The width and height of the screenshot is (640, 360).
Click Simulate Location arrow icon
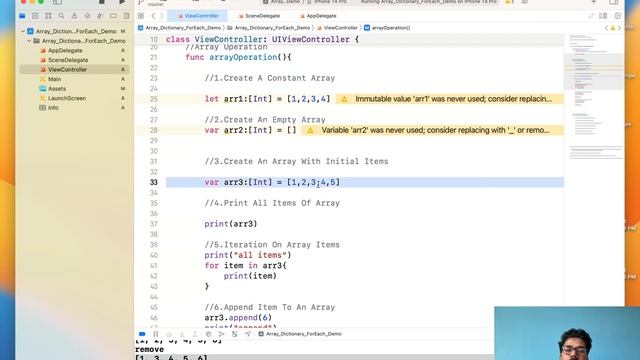pyautogui.click(x=248, y=334)
